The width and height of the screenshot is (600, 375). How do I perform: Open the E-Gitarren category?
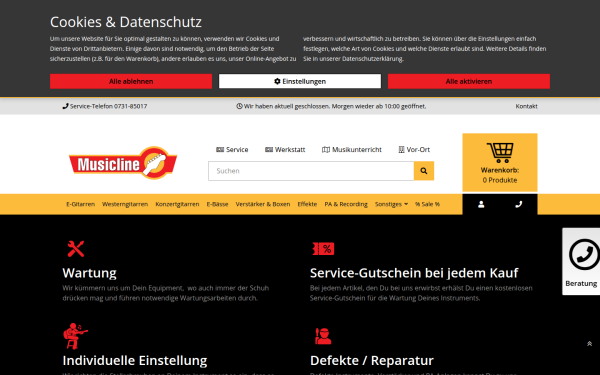coord(80,204)
